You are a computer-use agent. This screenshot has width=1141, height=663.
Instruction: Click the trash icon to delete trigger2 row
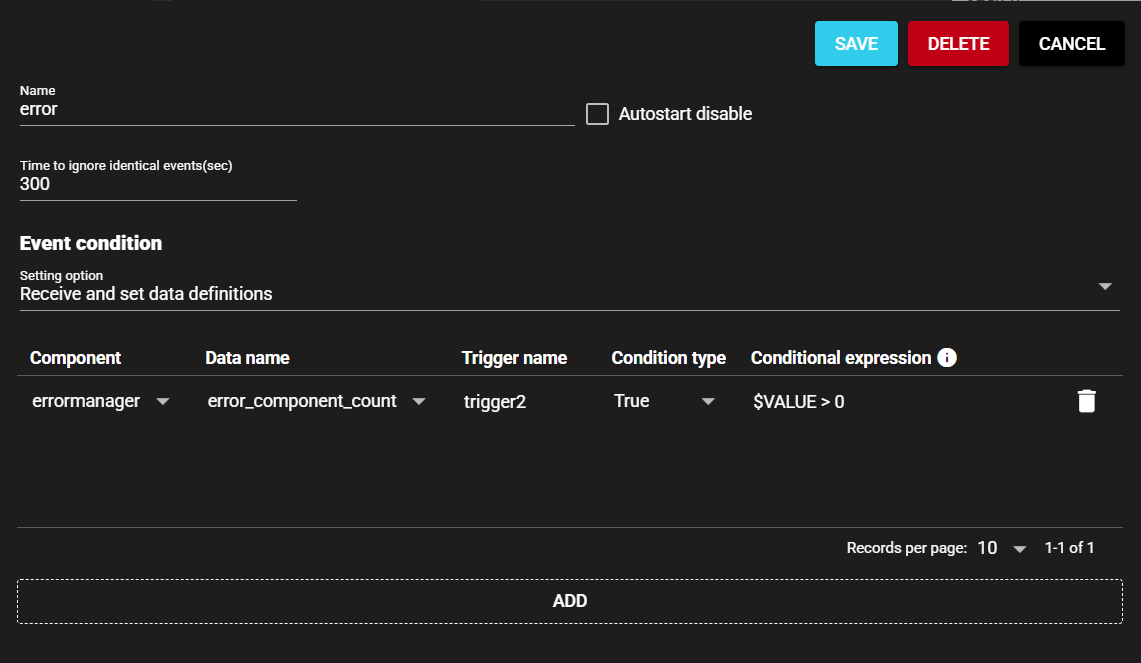click(x=1086, y=401)
